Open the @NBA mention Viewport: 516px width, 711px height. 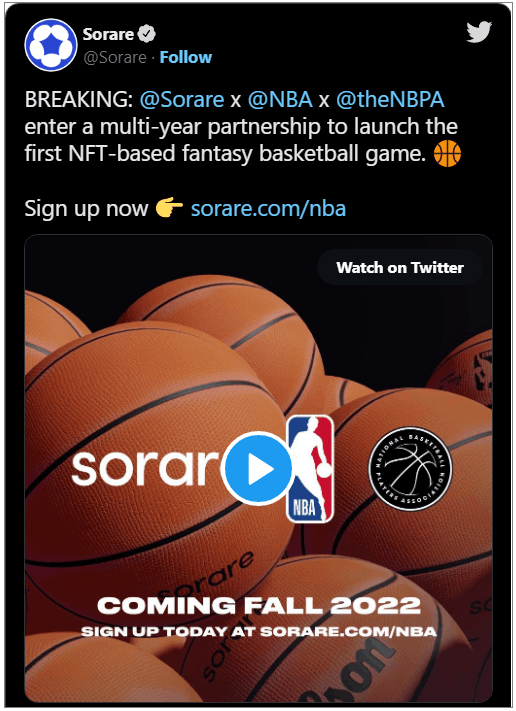280,99
